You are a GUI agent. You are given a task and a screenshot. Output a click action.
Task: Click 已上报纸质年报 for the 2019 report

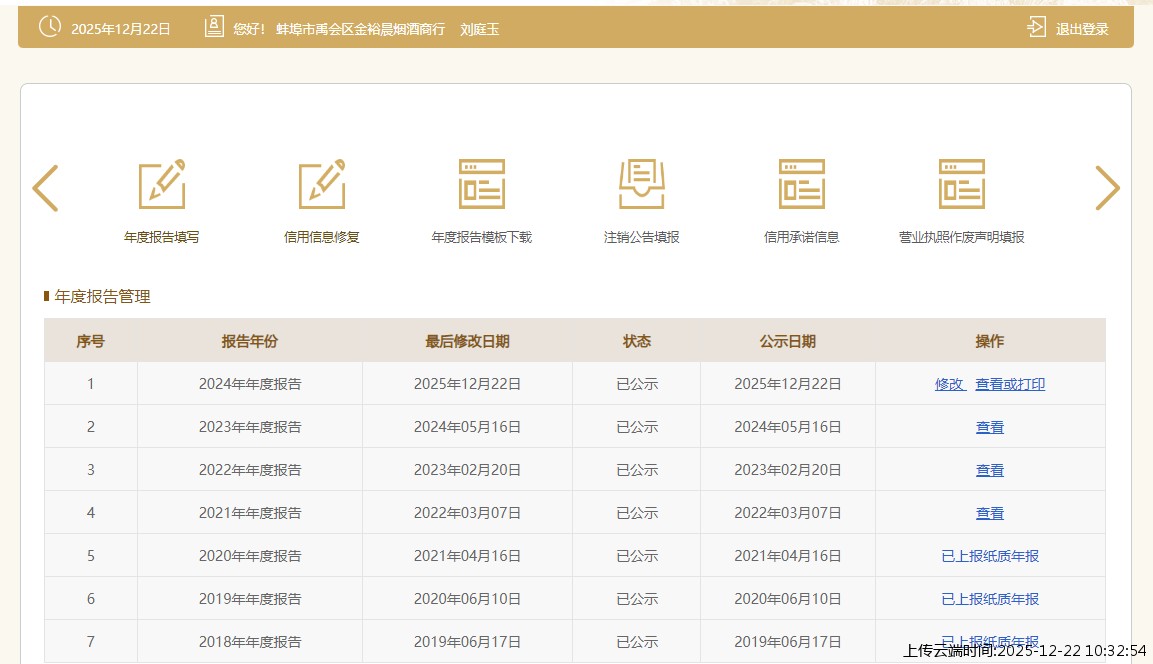(x=989, y=599)
